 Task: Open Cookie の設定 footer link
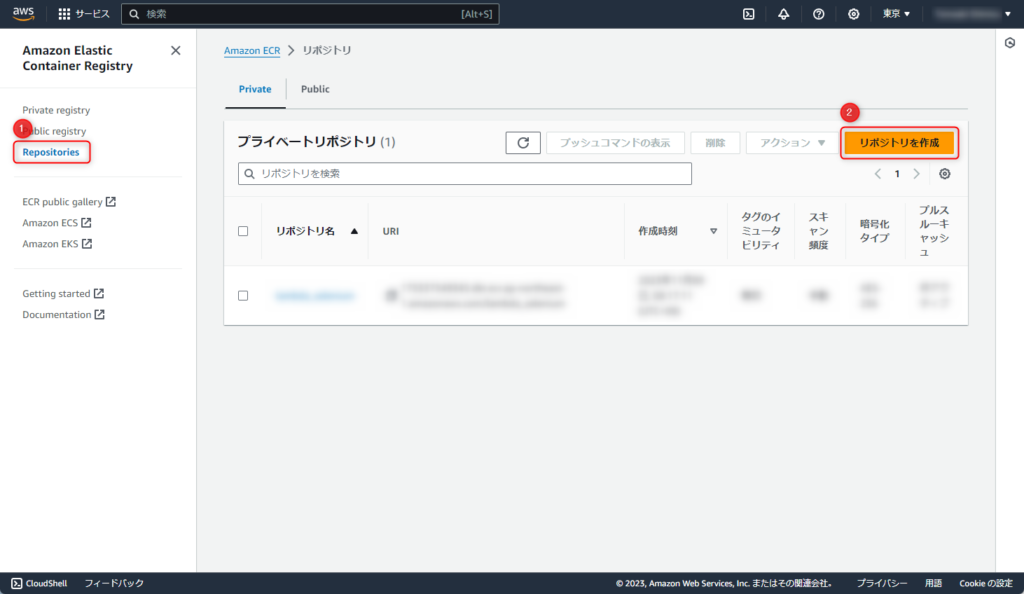point(985,583)
